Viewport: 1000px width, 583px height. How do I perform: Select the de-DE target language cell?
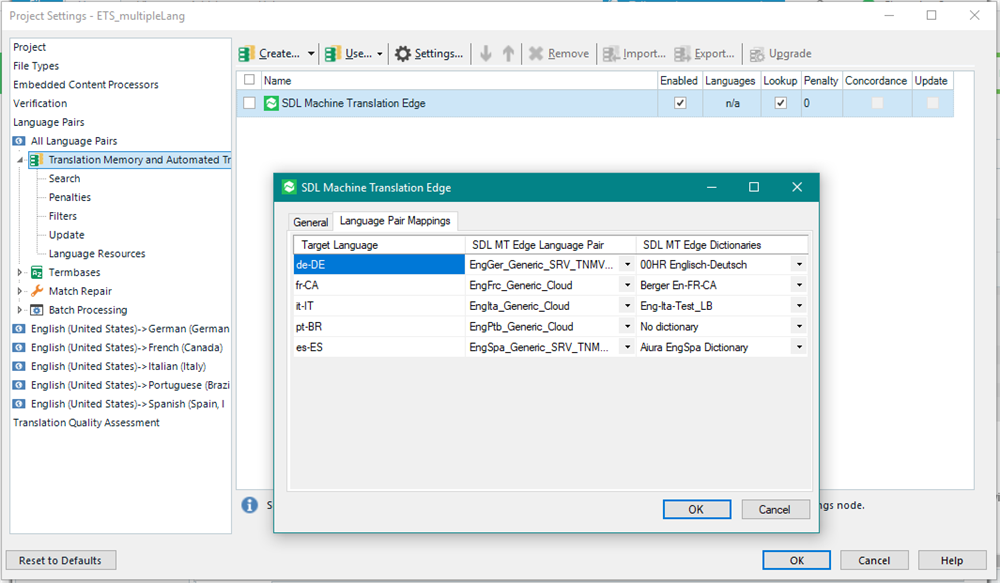pos(379,265)
